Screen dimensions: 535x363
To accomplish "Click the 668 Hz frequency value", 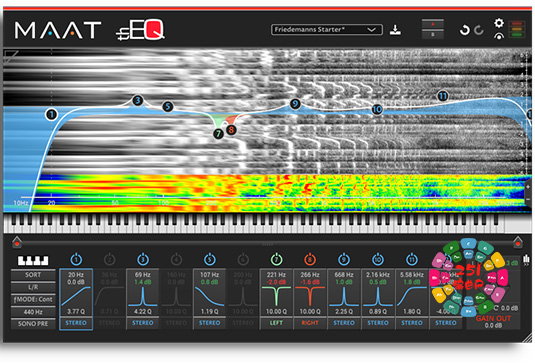I will coord(344,275).
